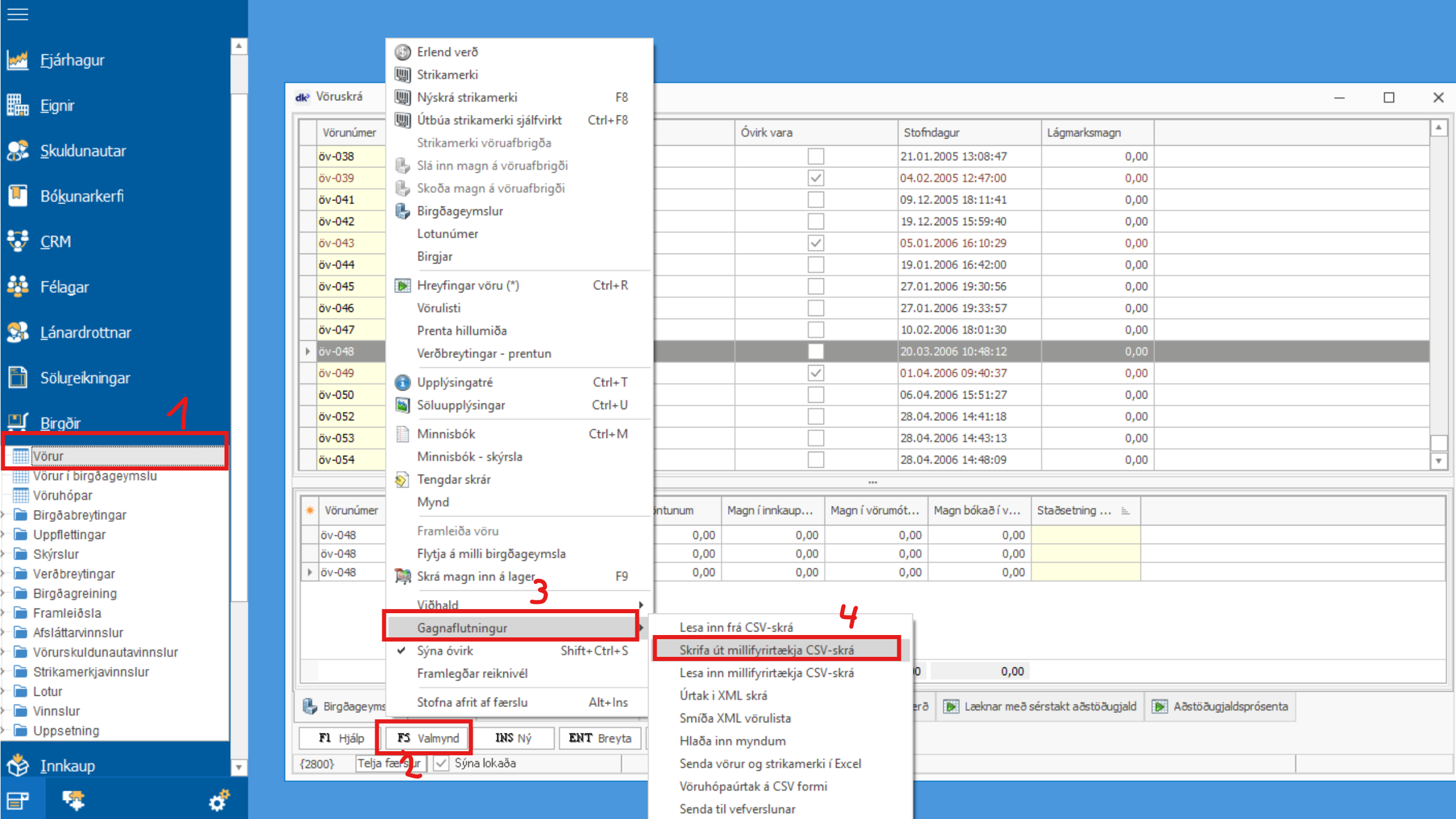Uncheck Óvirk vara for öv-039
The image size is (1456, 819).
point(815,177)
